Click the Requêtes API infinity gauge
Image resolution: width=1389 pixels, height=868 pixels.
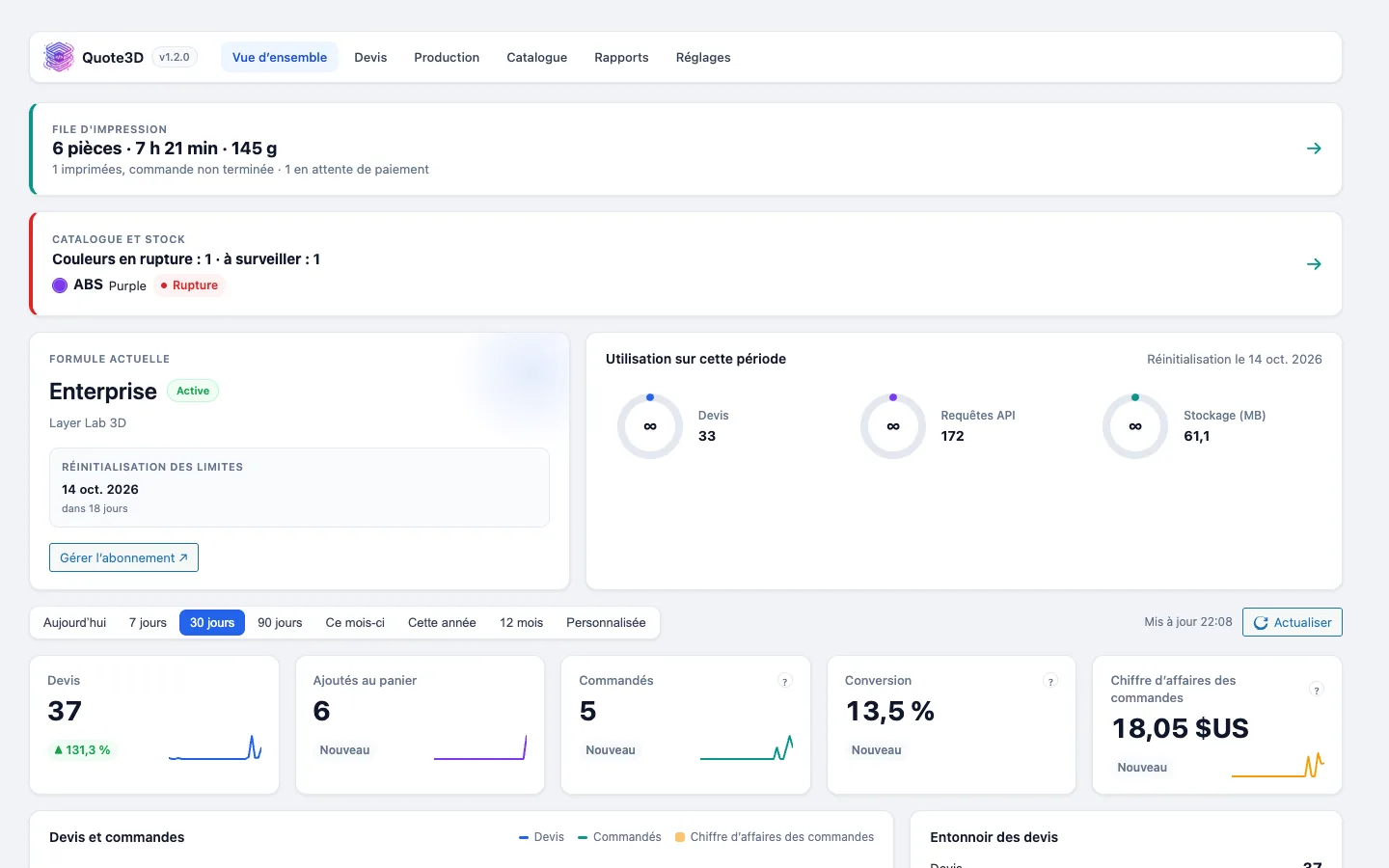point(893,426)
